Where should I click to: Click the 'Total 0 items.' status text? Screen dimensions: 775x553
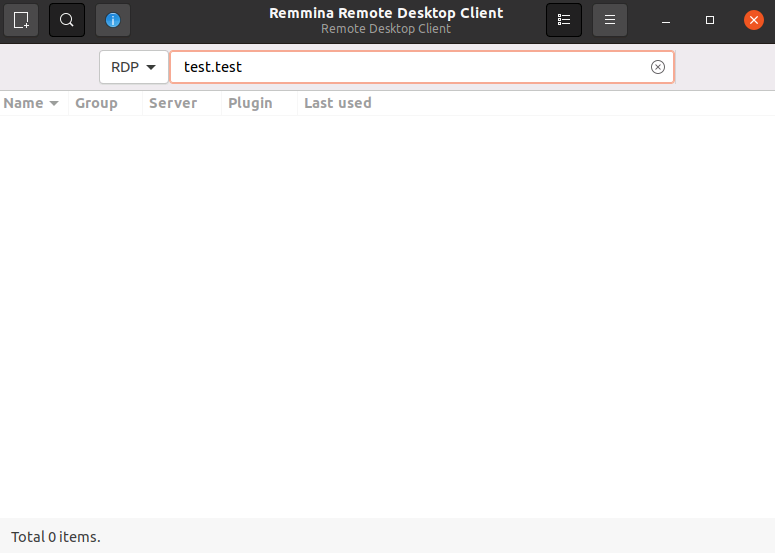tap(56, 537)
